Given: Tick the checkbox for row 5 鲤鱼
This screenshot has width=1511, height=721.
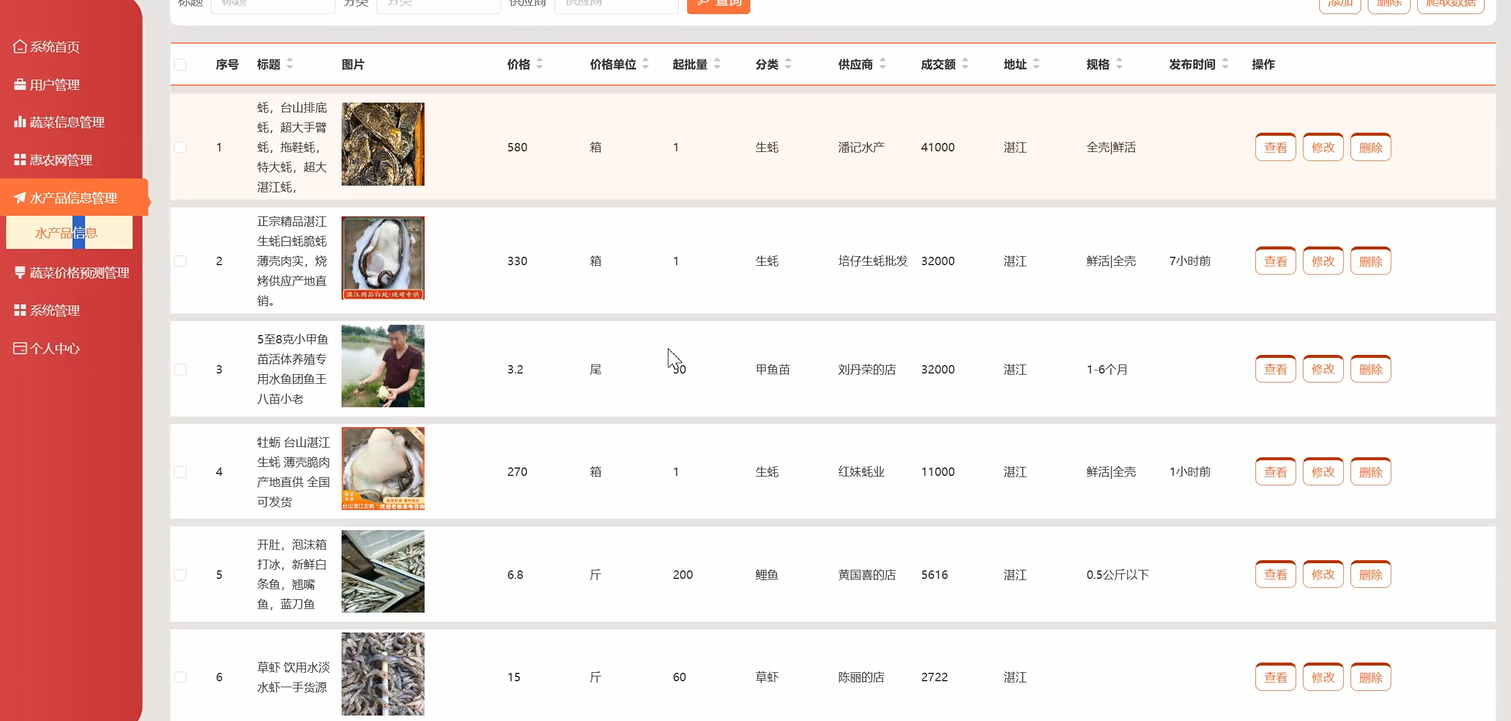Looking at the screenshot, I should [180, 575].
